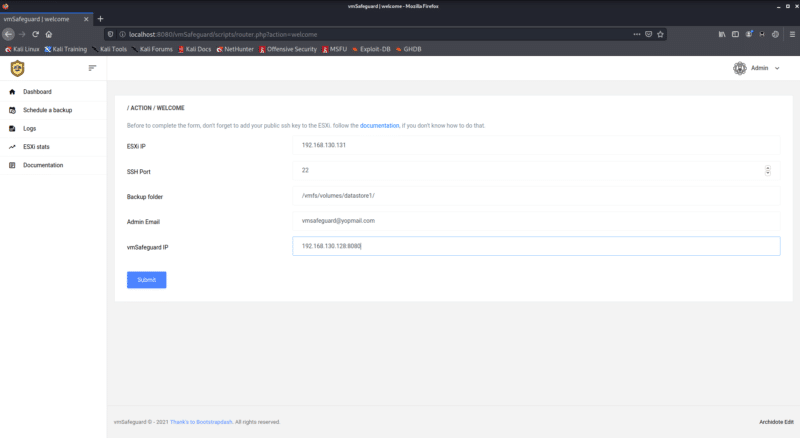Open GHDB bookmark
The height and width of the screenshot is (438, 800).
click(x=408, y=49)
